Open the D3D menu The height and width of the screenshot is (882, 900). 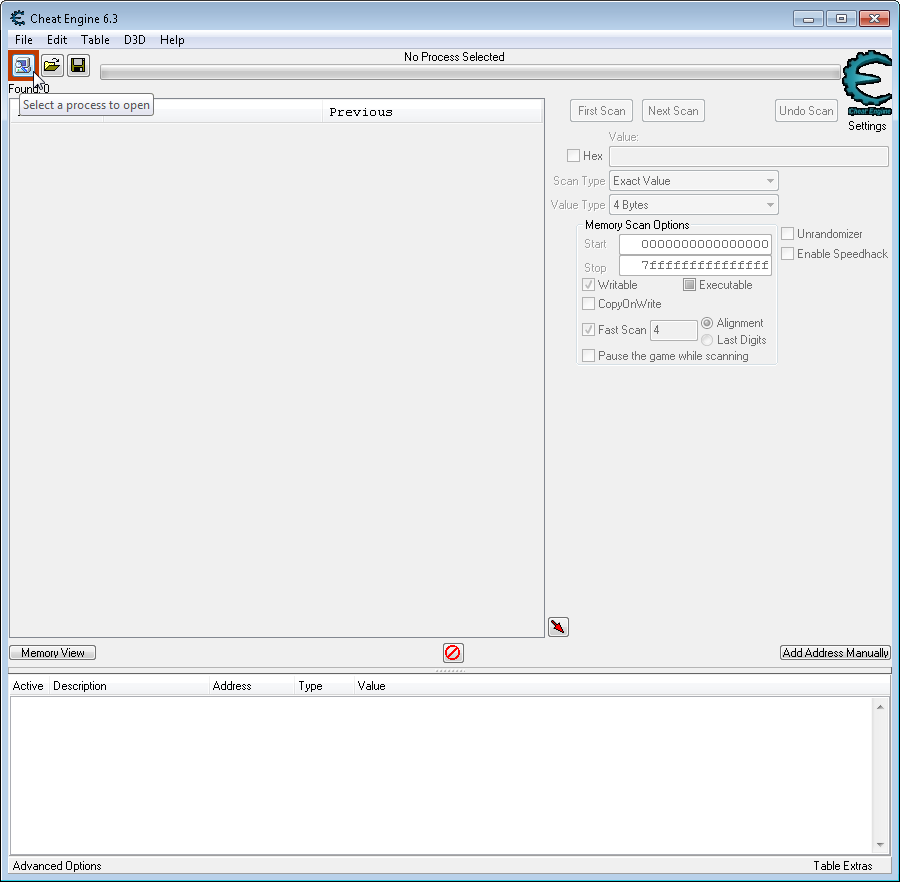(135, 40)
